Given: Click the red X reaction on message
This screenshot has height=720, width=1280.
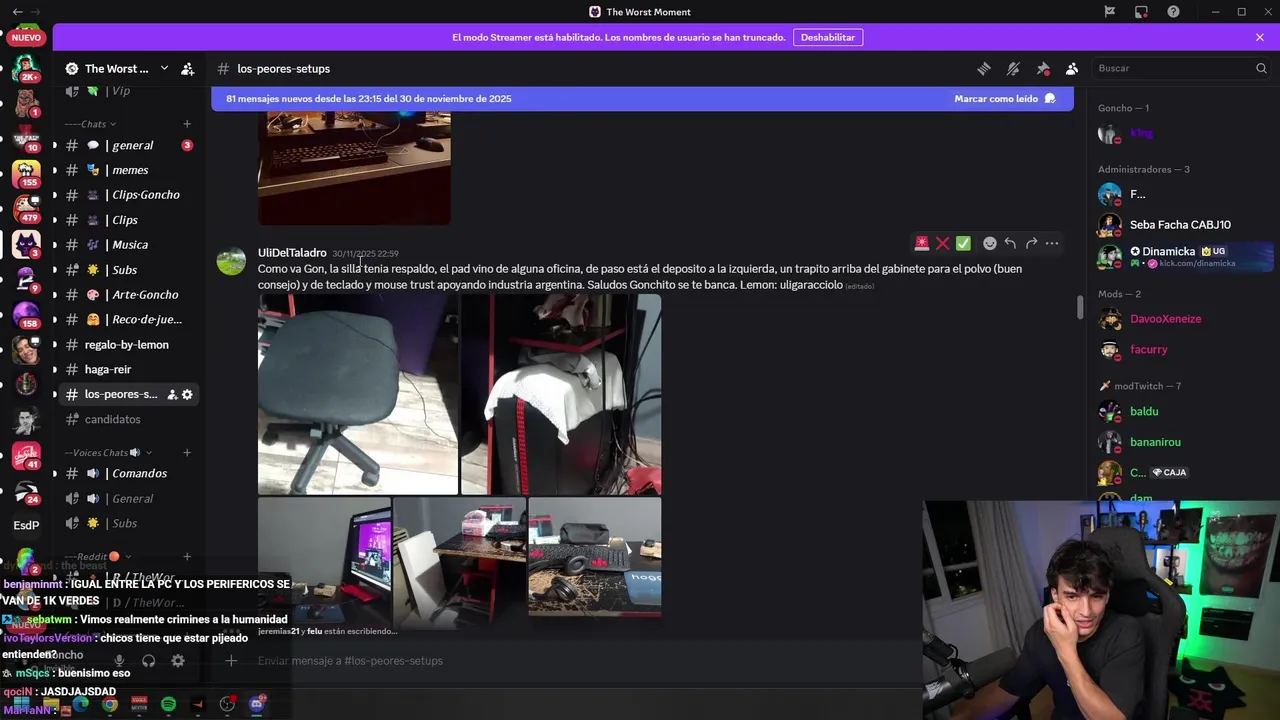Looking at the screenshot, I should 942,243.
